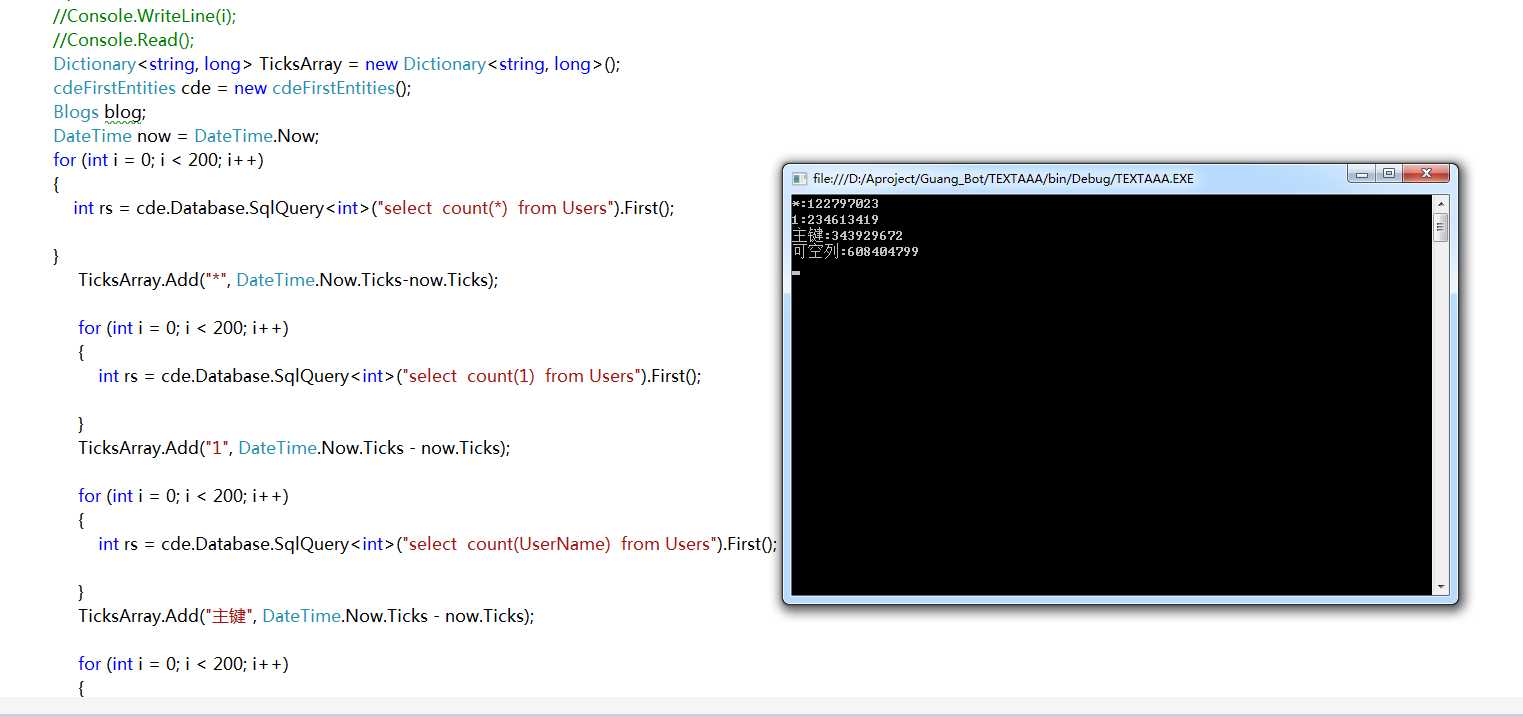
Task: Close the TEXTAAA.EXE console window
Action: tap(1426, 173)
